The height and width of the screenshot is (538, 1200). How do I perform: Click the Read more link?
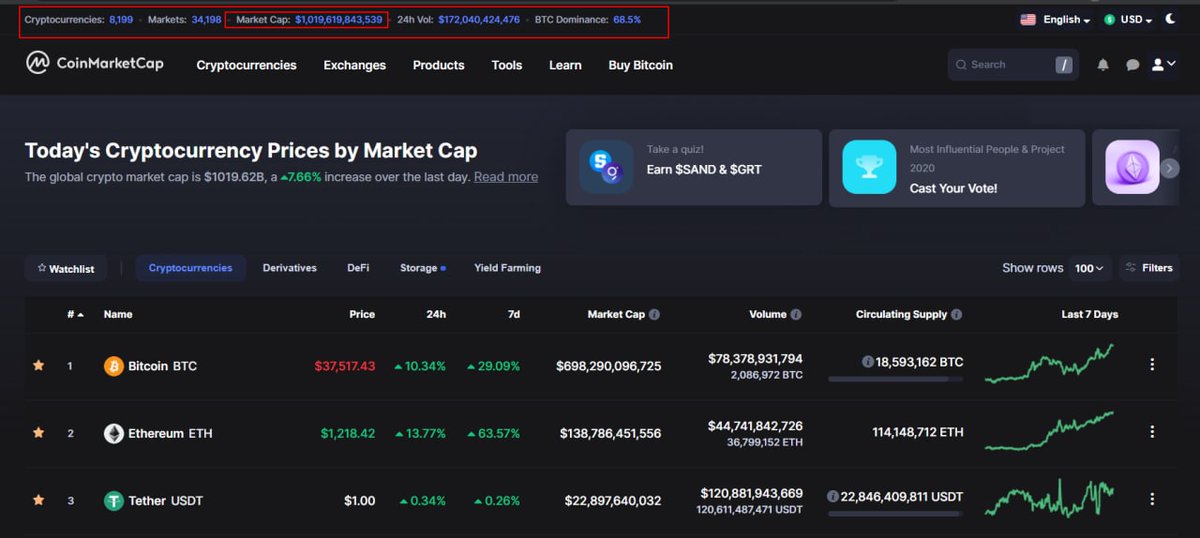click(506, 177)
